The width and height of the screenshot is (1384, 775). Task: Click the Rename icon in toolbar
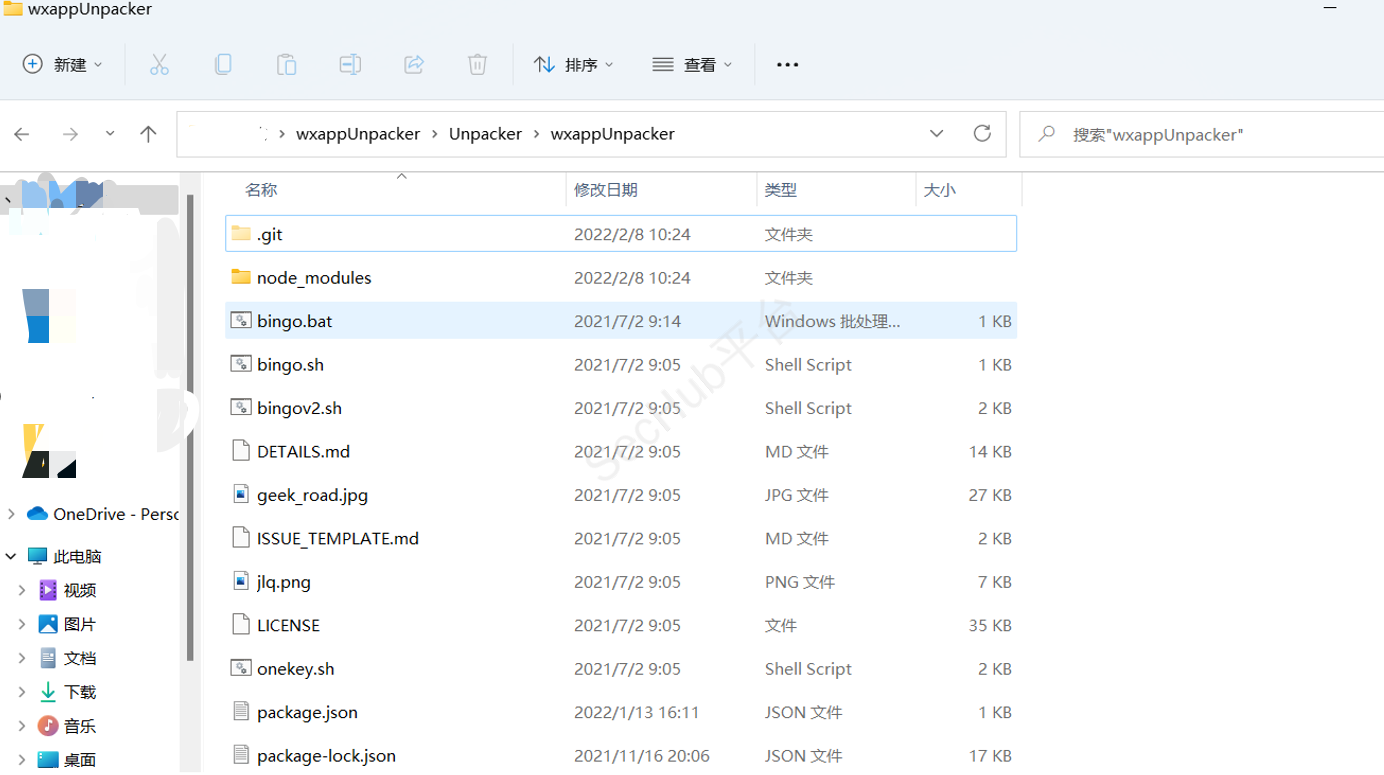coord(350,65)
